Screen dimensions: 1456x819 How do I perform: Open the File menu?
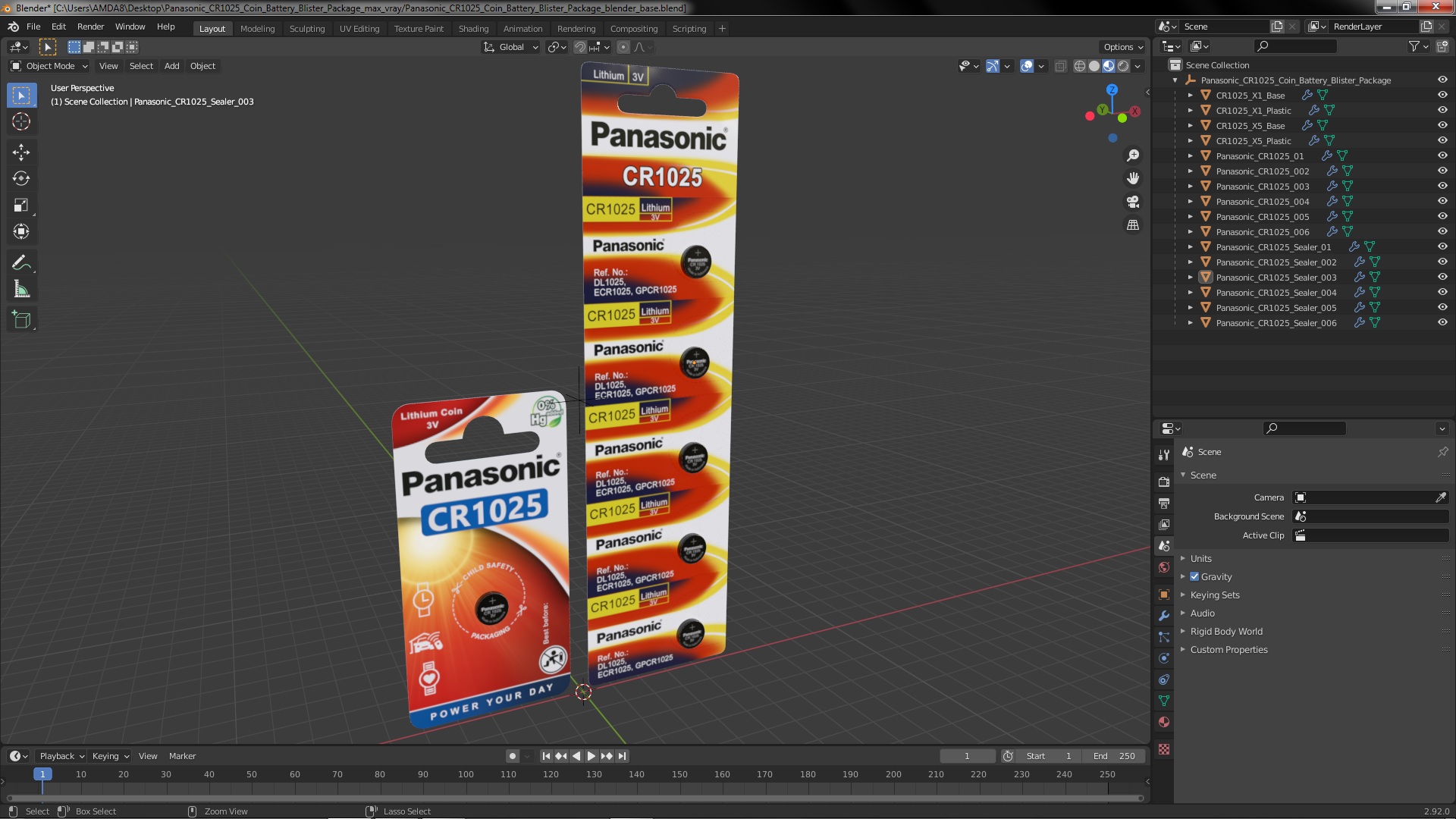pyautogui.click(x=33, y=27)
